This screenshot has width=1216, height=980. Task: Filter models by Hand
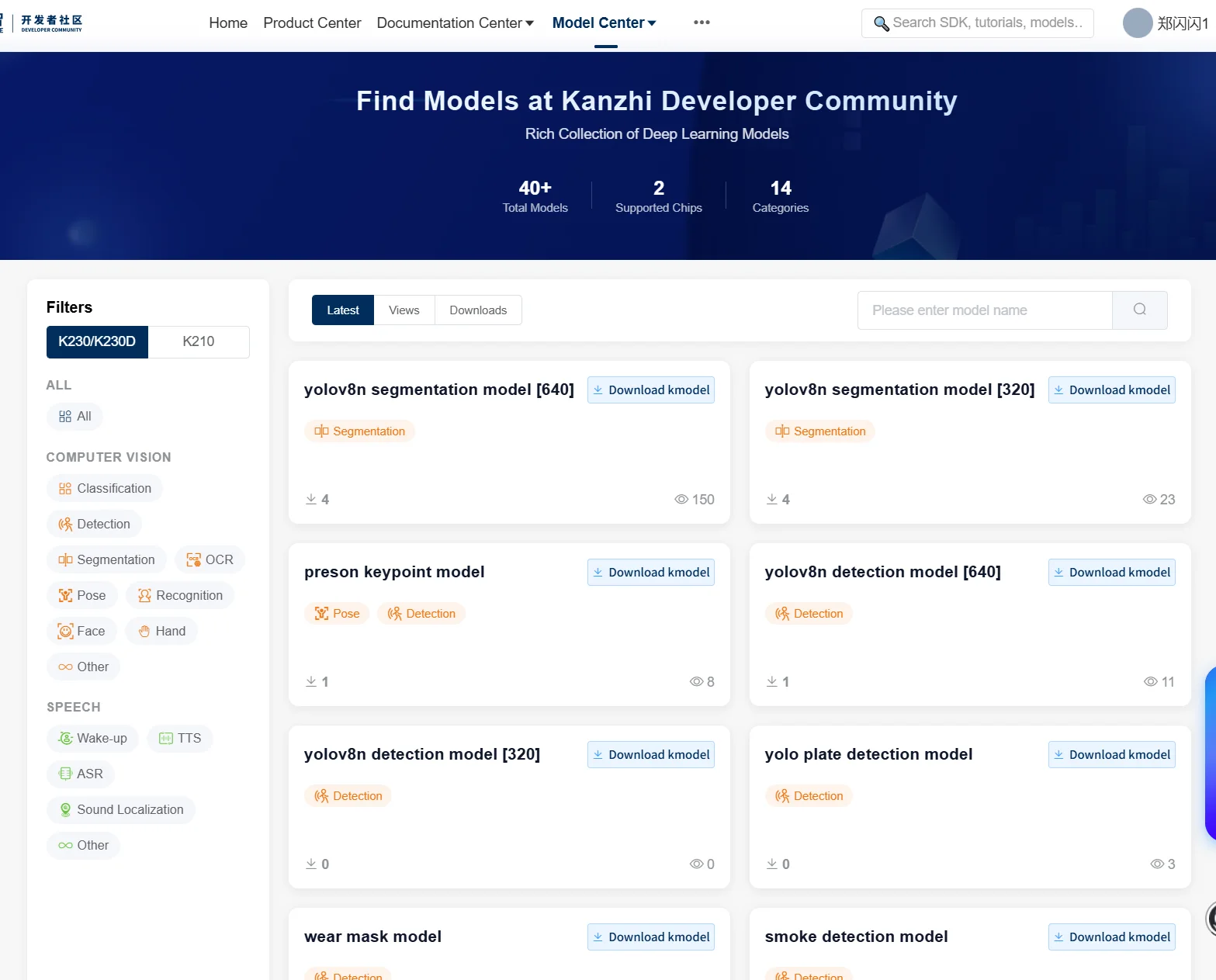coord(161,632)
